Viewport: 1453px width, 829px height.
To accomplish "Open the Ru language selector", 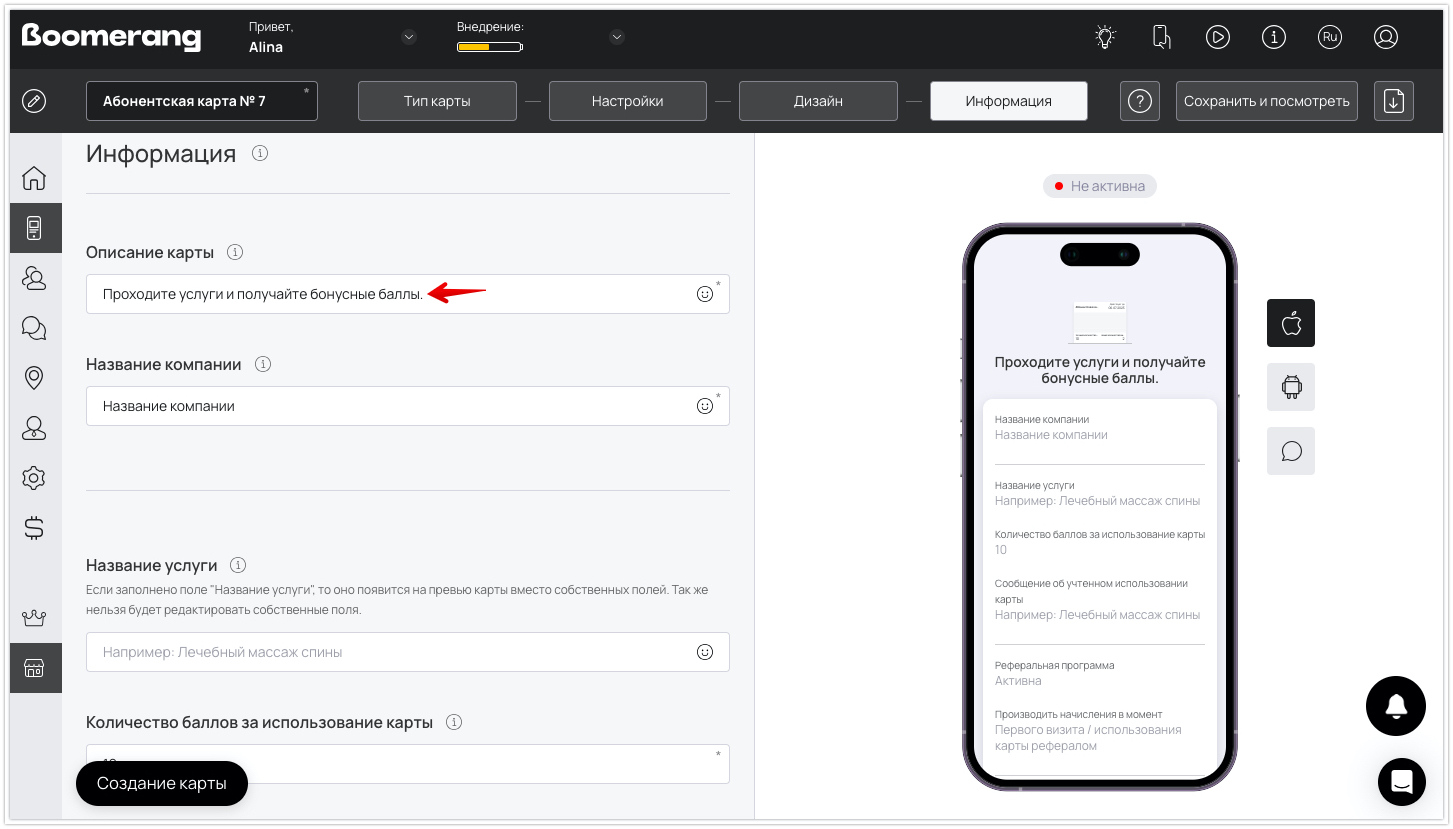I will pos(1329,37).
